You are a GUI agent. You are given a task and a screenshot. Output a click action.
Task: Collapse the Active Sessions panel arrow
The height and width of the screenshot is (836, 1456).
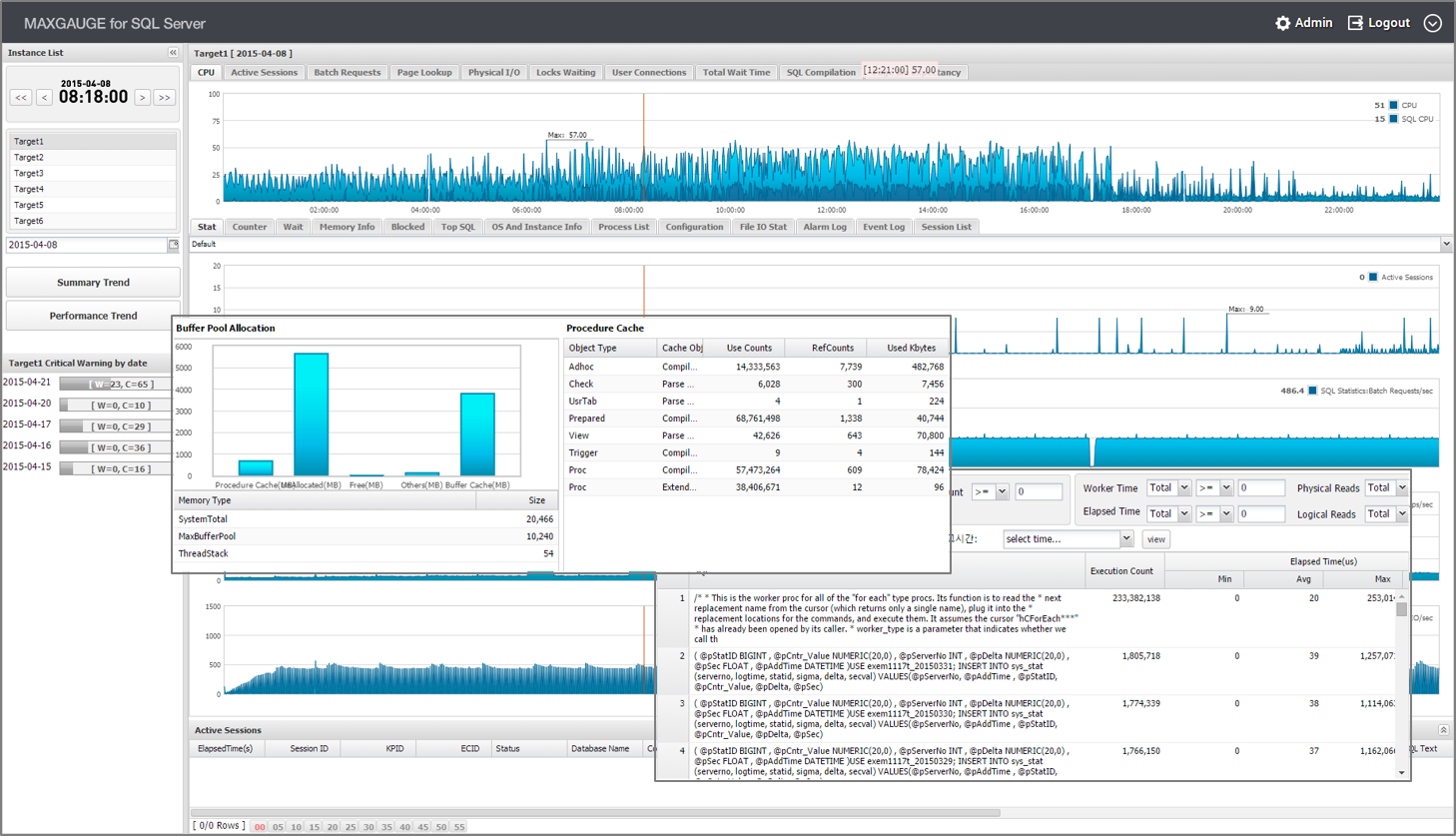pyautogui.click(x=1443, y=730)
